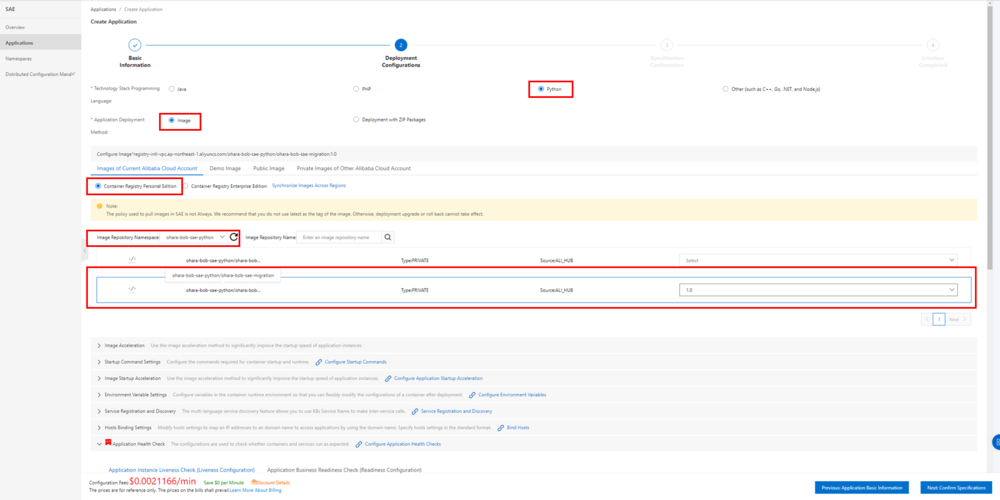Select Container Registry Enterprise Edition
1000x500 pixels.
[x=185, y=186]
